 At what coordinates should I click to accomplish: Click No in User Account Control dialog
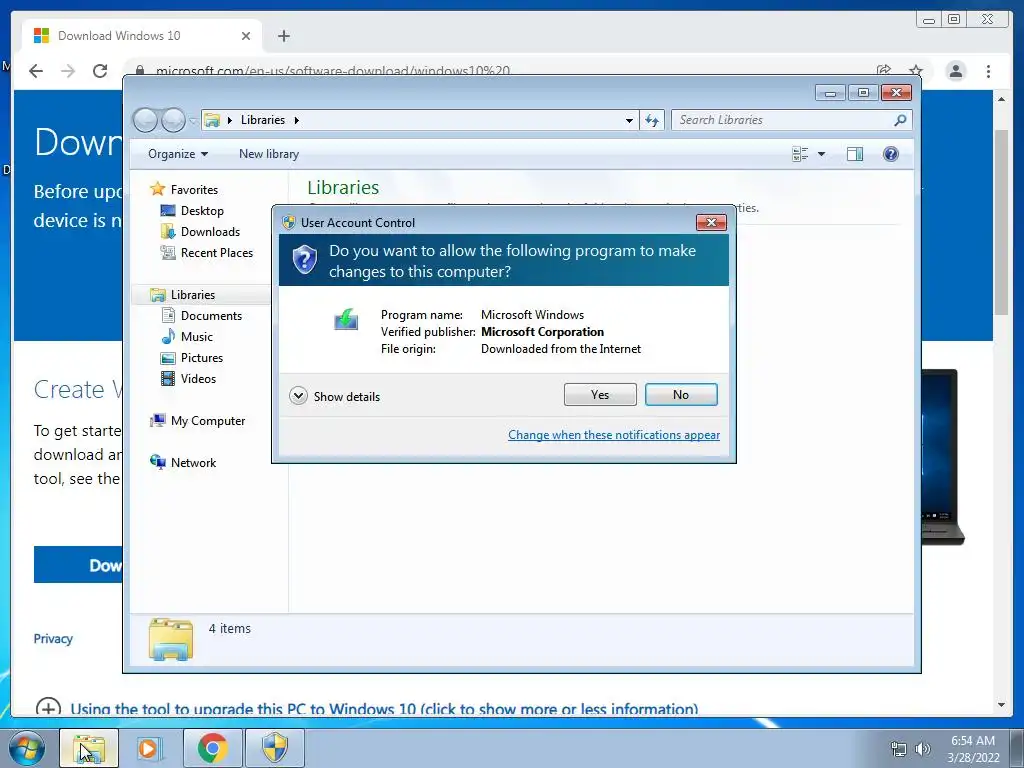click(x=680, y=394)
